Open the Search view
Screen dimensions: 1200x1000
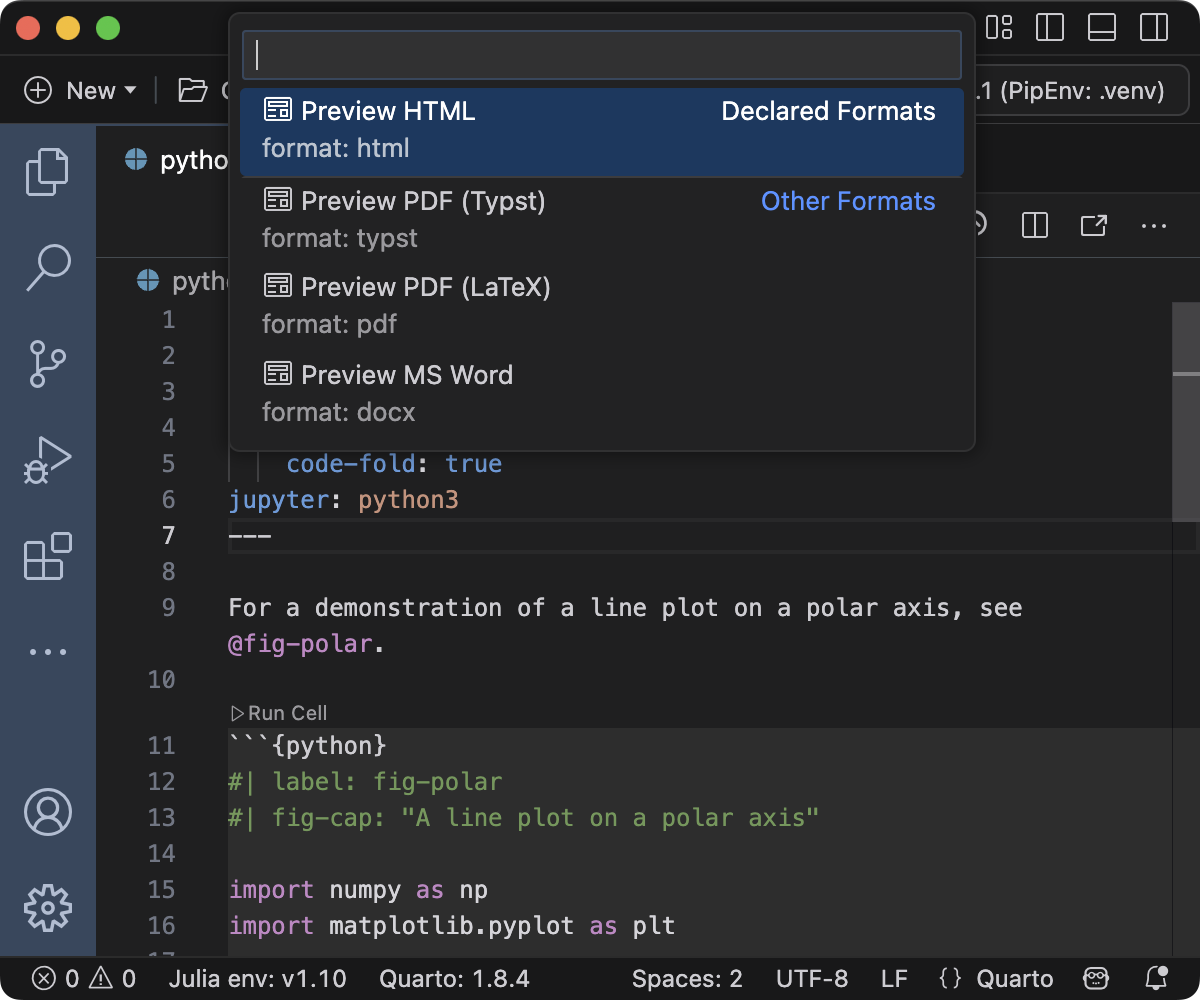[48, 267]
